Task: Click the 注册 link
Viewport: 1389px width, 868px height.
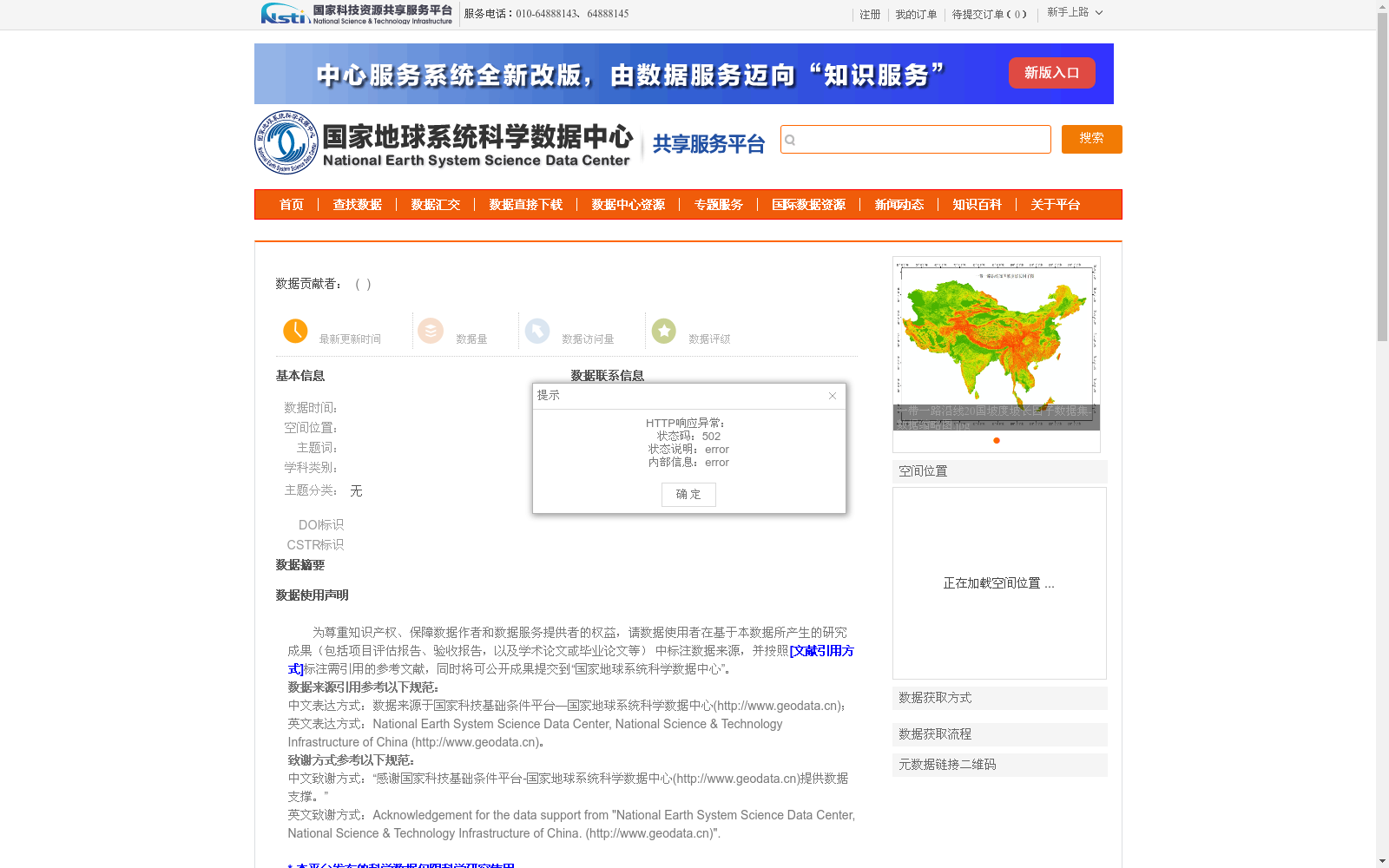Action: [870, 15]
